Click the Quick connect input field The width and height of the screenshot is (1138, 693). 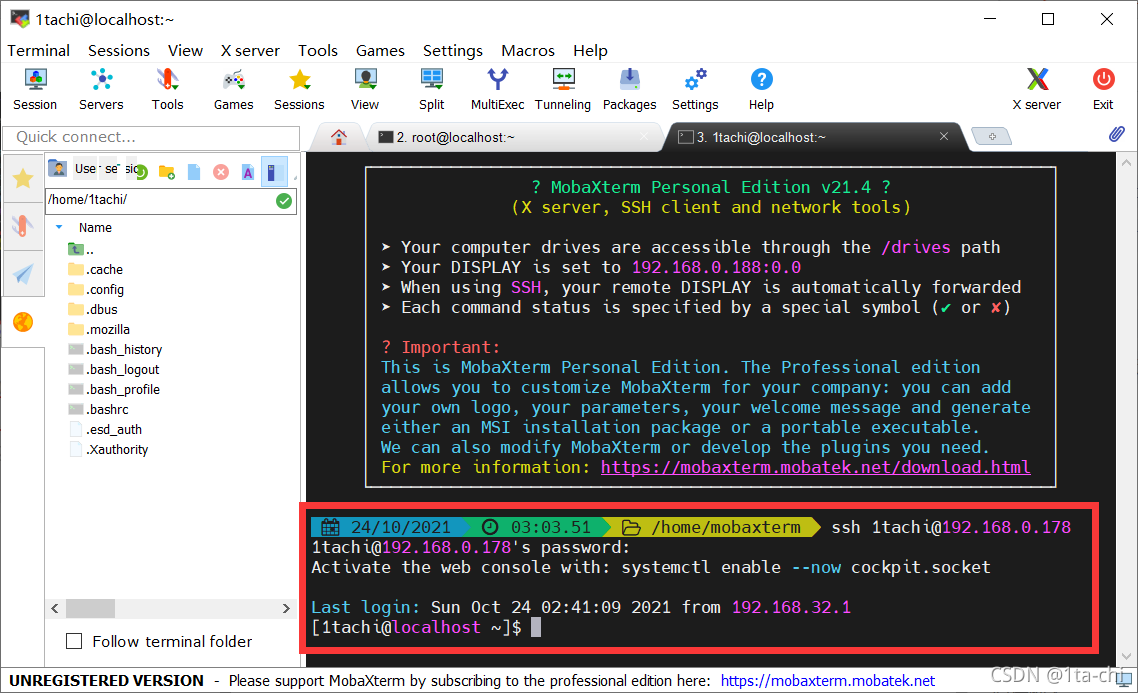151,137
